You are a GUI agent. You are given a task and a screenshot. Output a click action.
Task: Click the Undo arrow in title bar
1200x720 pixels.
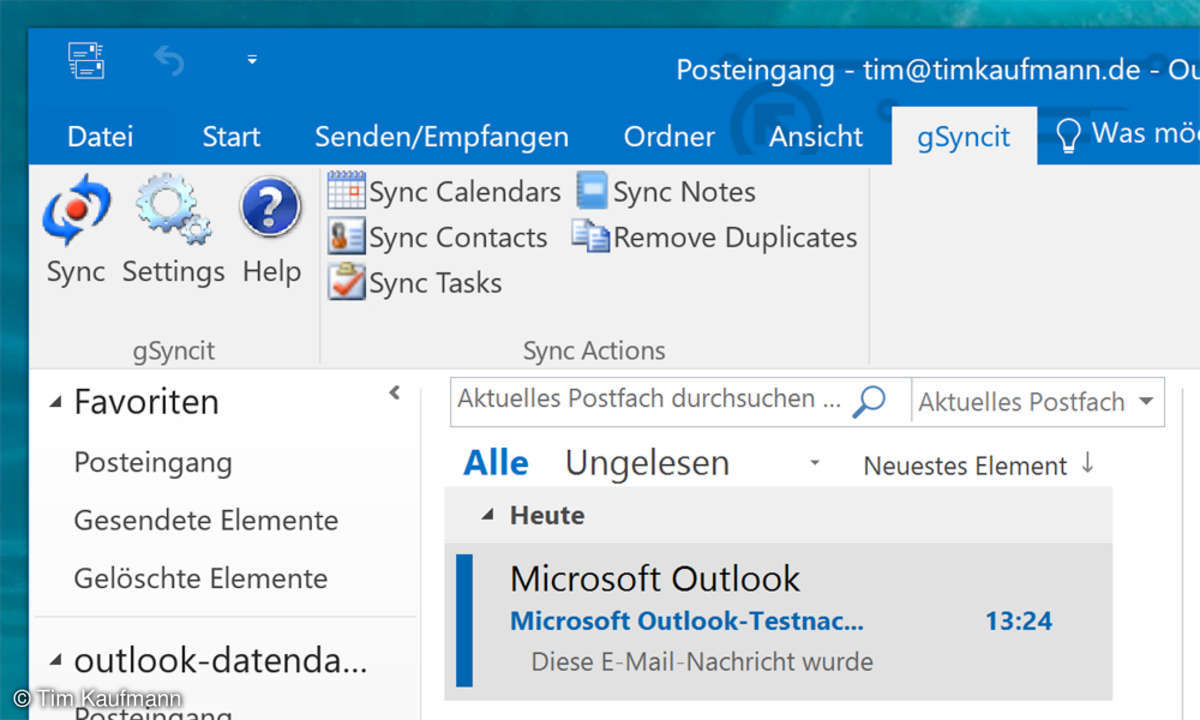[169, 61]
